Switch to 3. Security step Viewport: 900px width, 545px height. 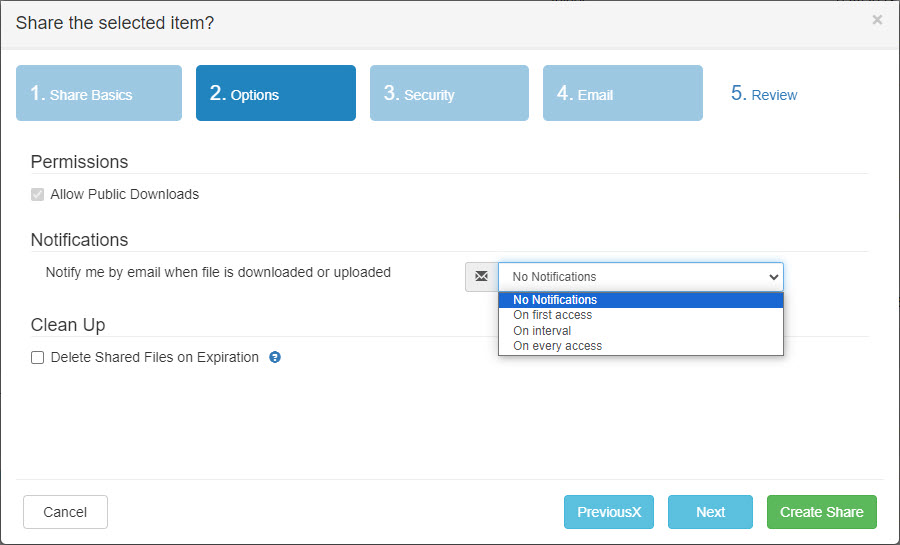click(449, 93)
